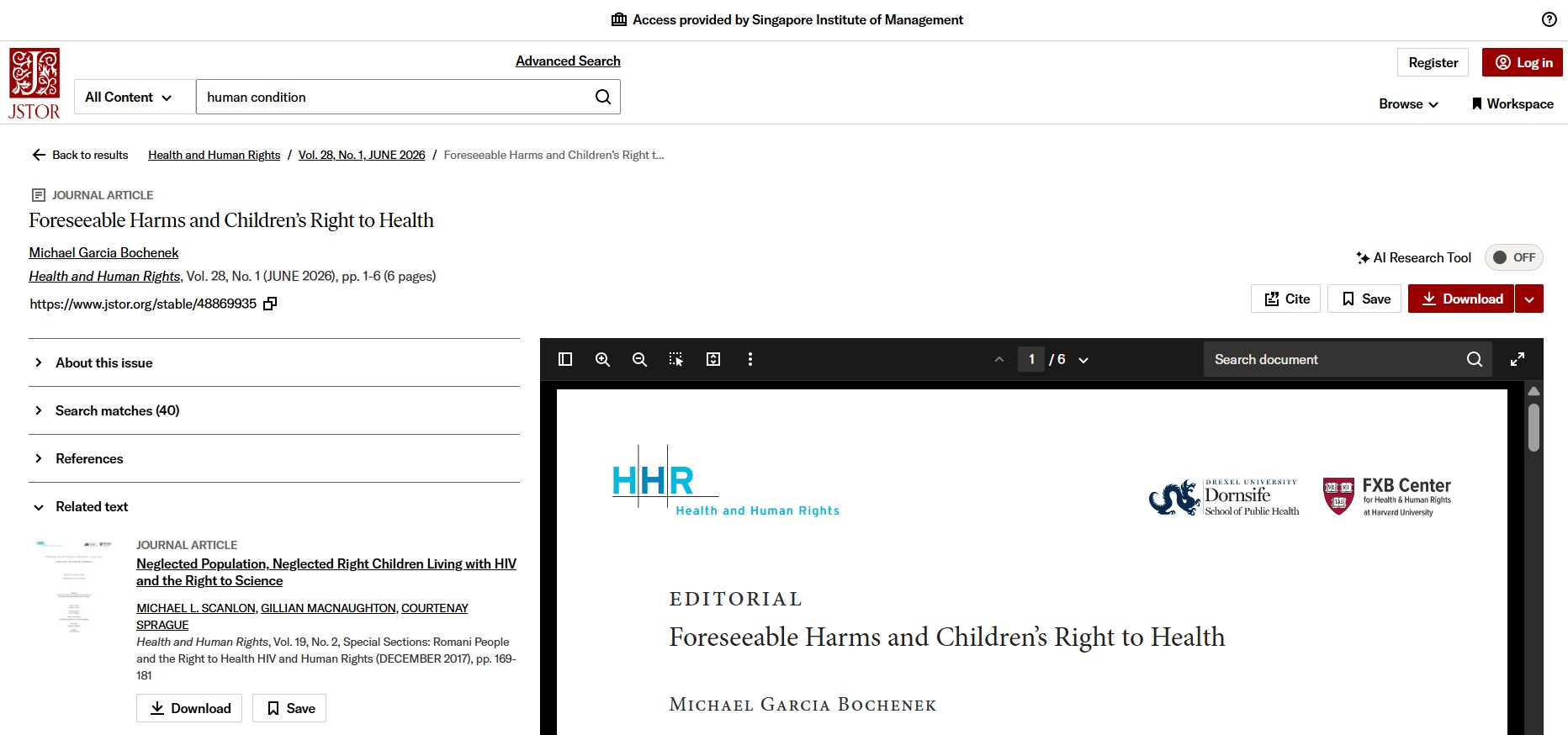Image resolution: width=1568 pixels, height=735 pixels.
Task: Open author Michael Garcia Bochenek link
Action: click(x=103, y=252)
